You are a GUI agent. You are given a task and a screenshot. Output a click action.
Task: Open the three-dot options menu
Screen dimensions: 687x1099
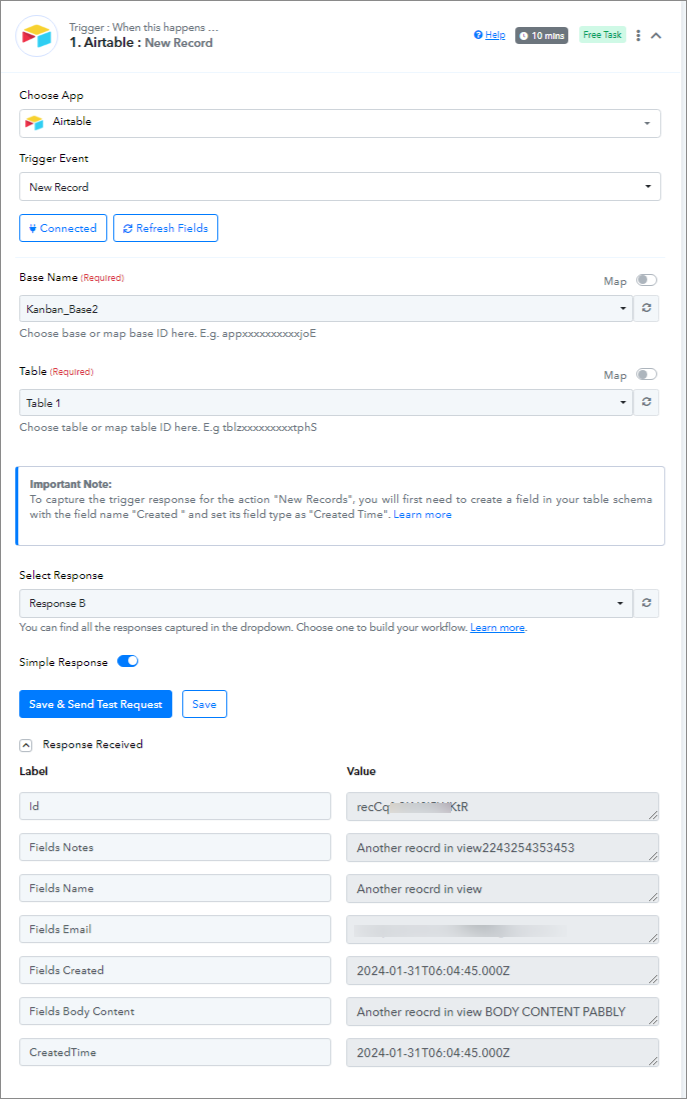638,36
